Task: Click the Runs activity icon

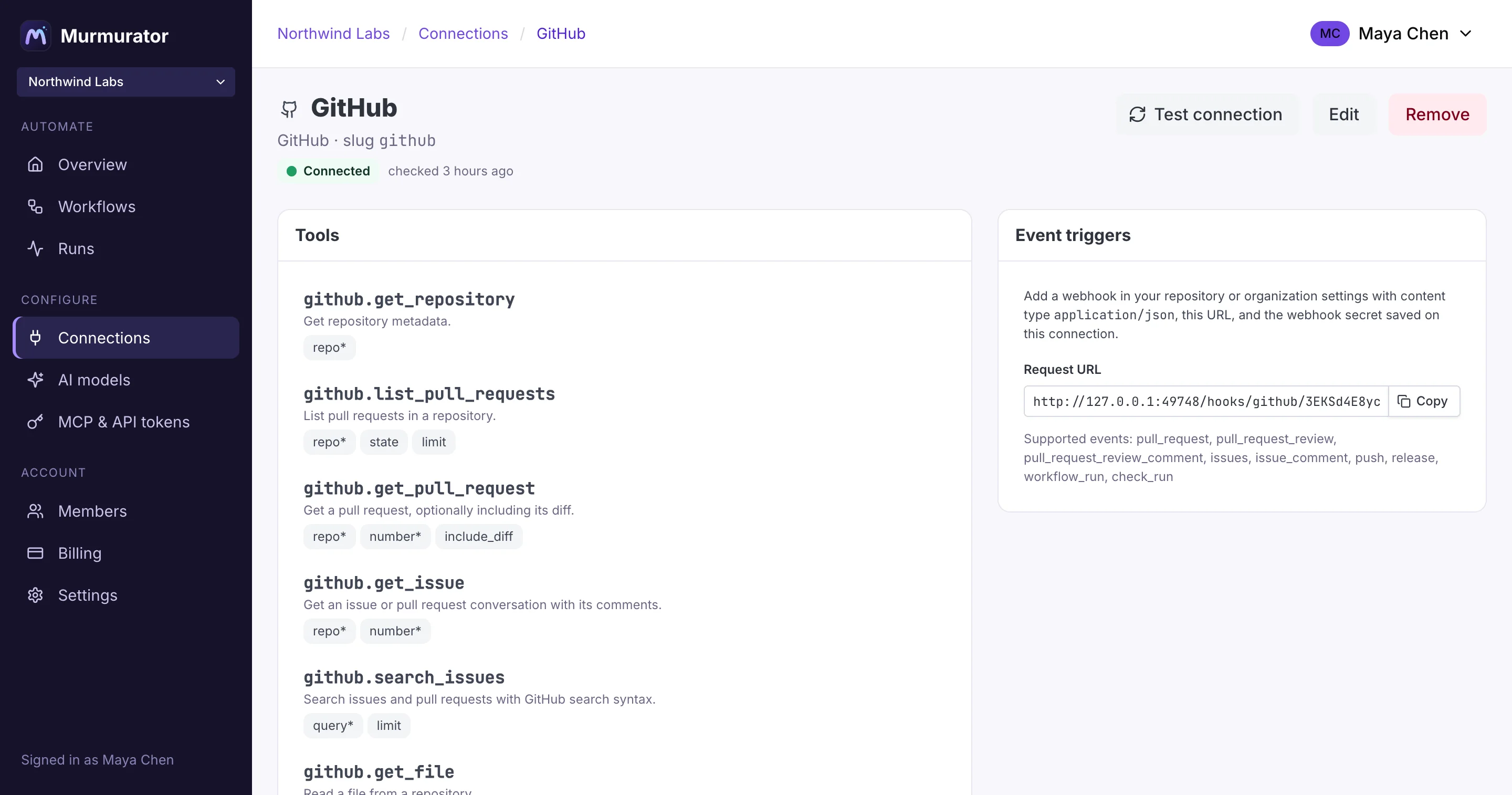Action: pyautogui.click(x=35, y=248)
